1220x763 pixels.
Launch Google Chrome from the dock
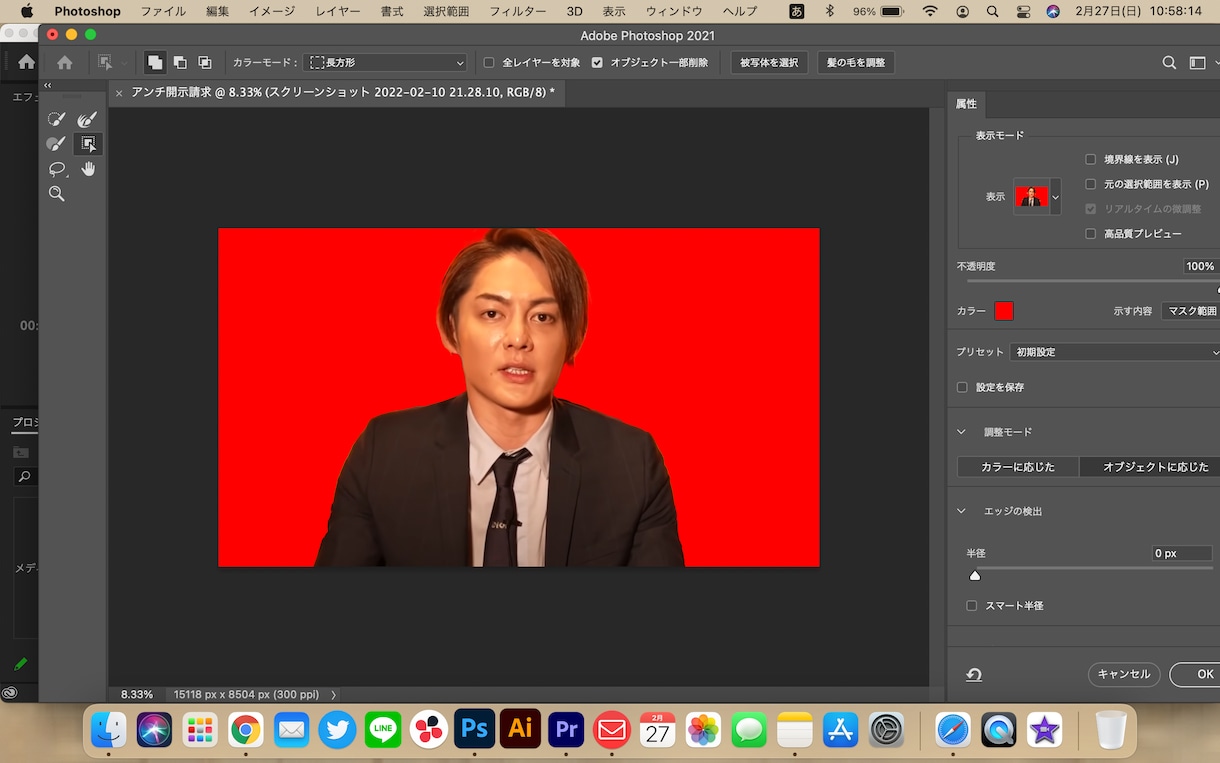click(x=246, y=730)
